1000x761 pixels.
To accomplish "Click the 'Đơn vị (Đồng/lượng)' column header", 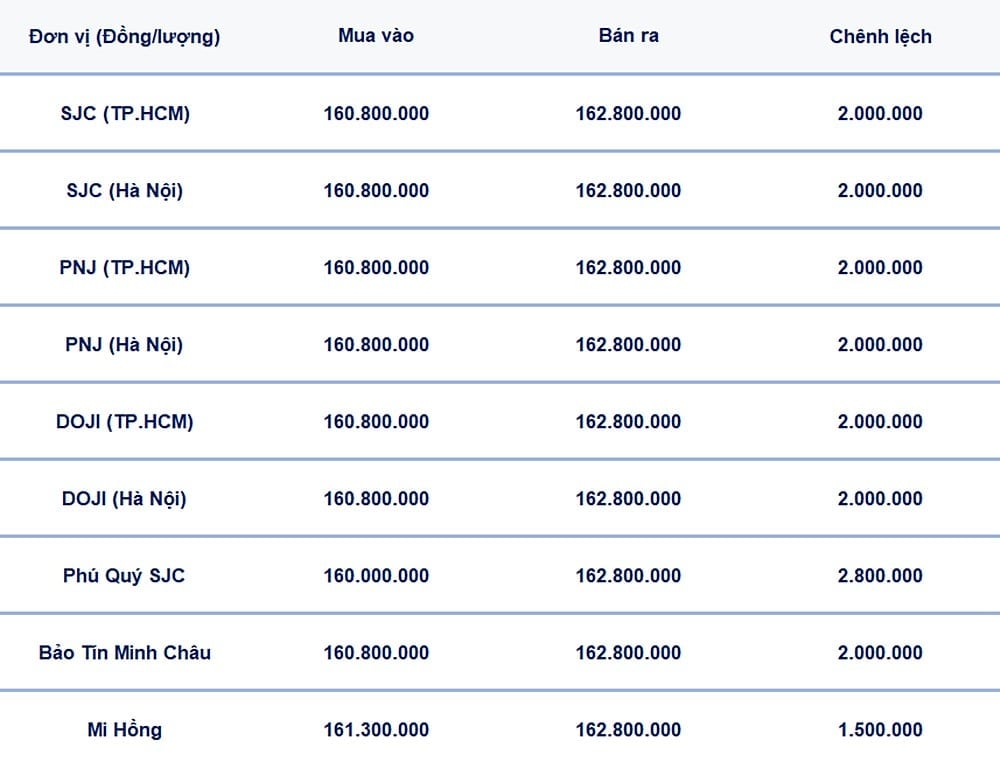I will tap(124, 37).
